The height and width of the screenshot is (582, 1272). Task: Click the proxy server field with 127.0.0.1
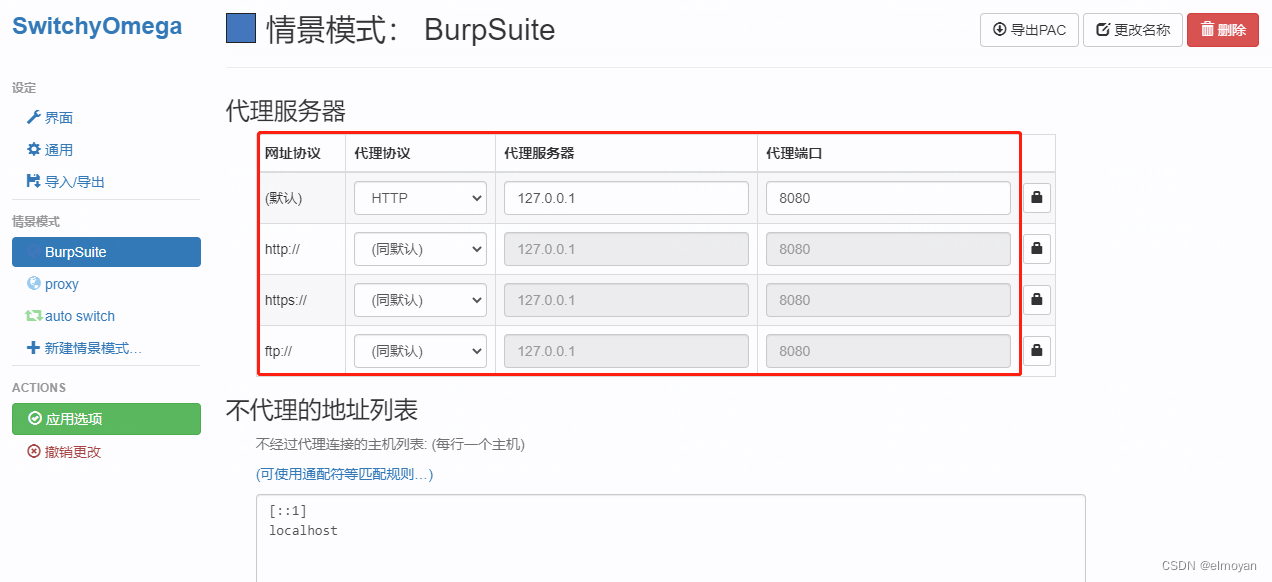click(x=626, y=198)
